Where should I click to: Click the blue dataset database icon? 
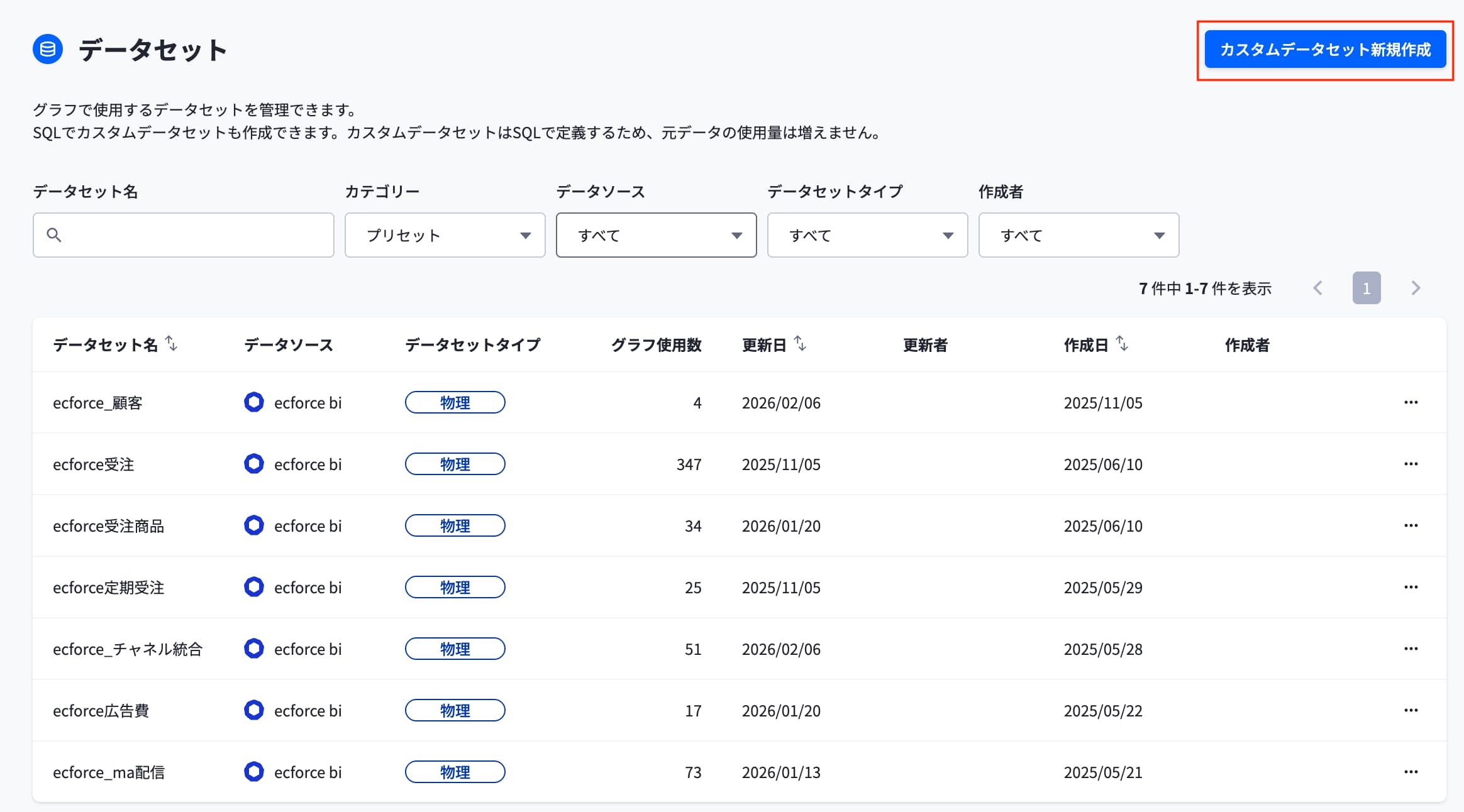click(x=48, y=49)
